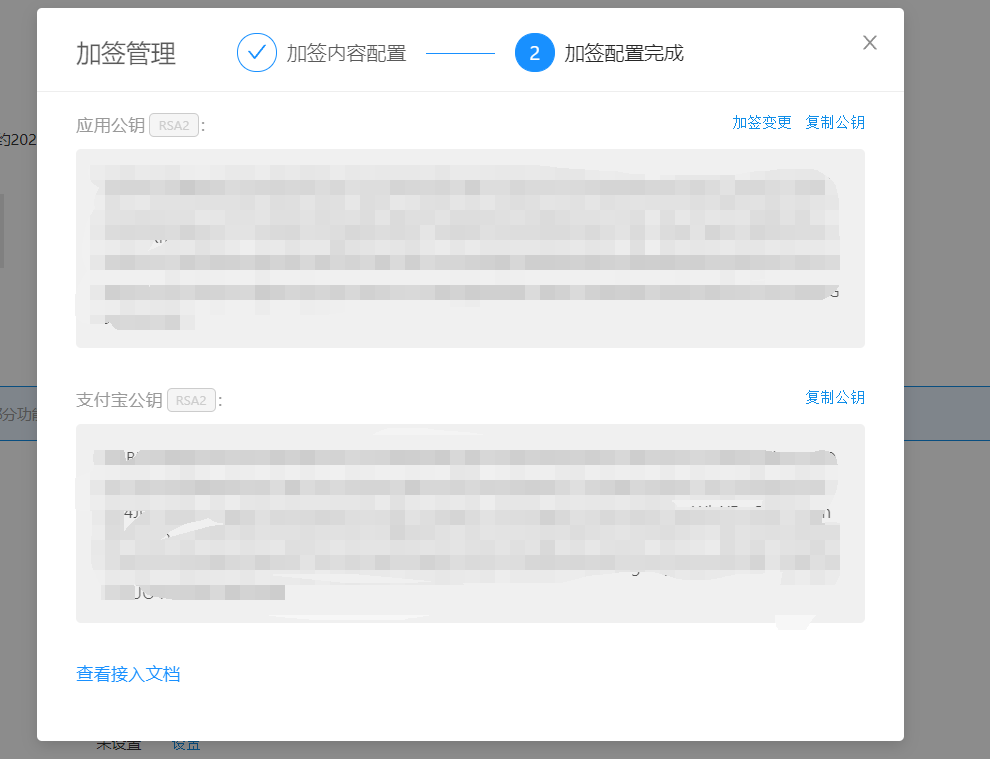The height and width of the screenshot is (759, 990).
Task: Click the 支付宝公钥 key text box
Action: pos(470,523)
